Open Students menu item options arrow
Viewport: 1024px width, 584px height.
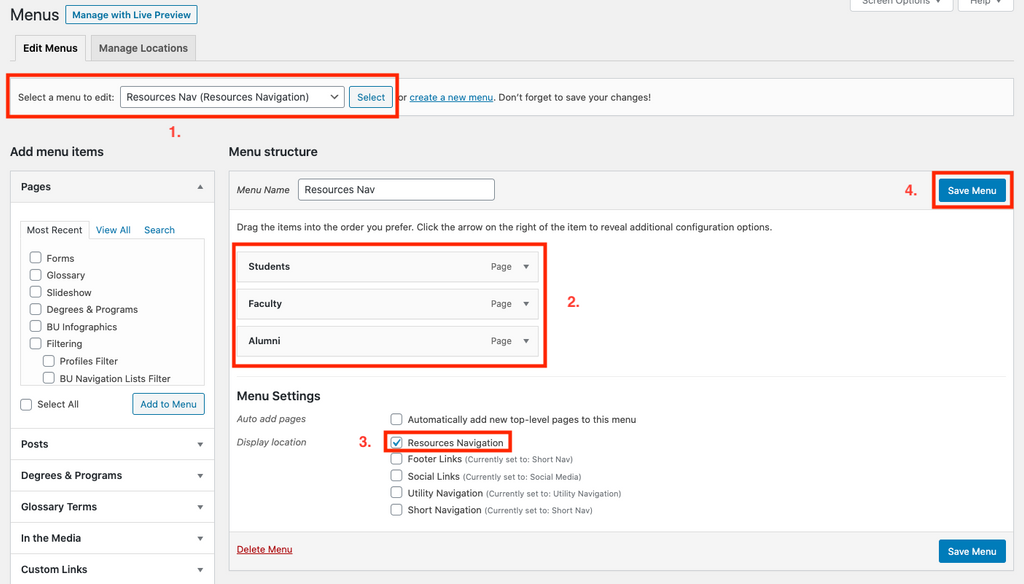[x=526, y=267]
